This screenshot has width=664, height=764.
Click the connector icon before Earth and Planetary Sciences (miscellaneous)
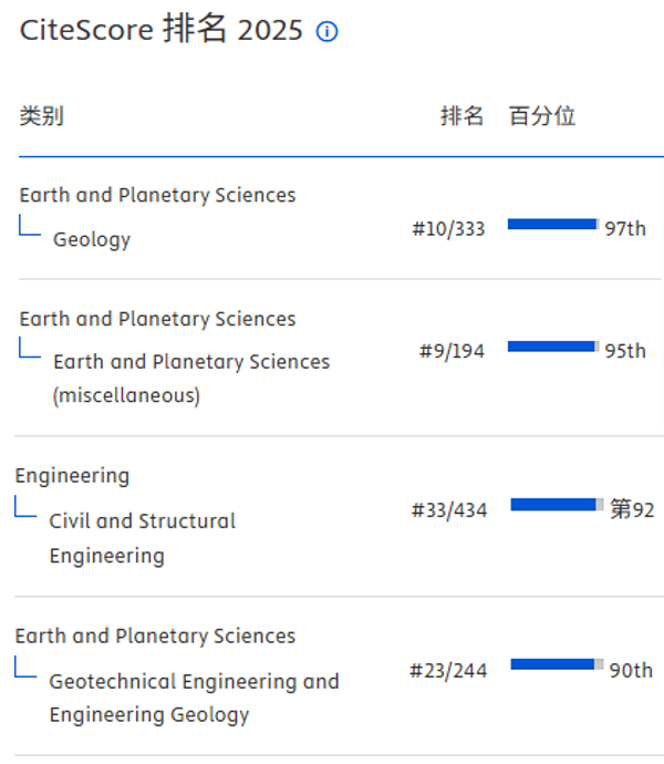pyautogui.click(x=30, y=347)
